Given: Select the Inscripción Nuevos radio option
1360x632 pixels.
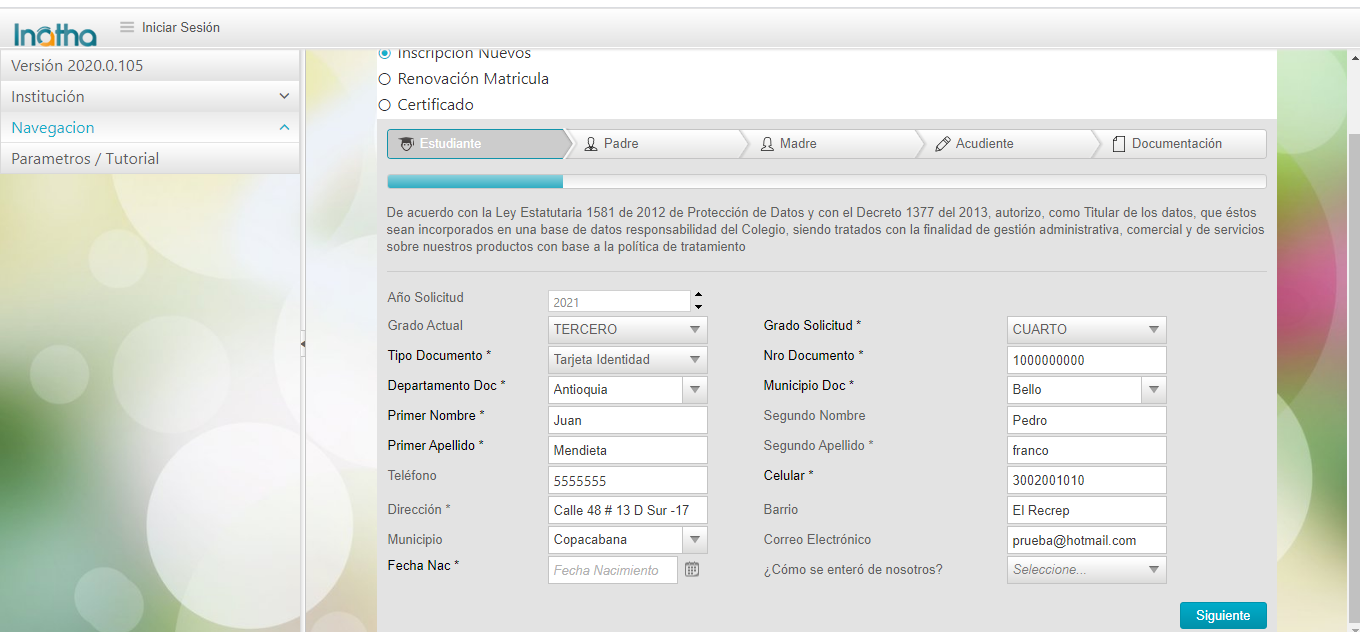Looking at the screenshot, I should (x=385, y=53).
